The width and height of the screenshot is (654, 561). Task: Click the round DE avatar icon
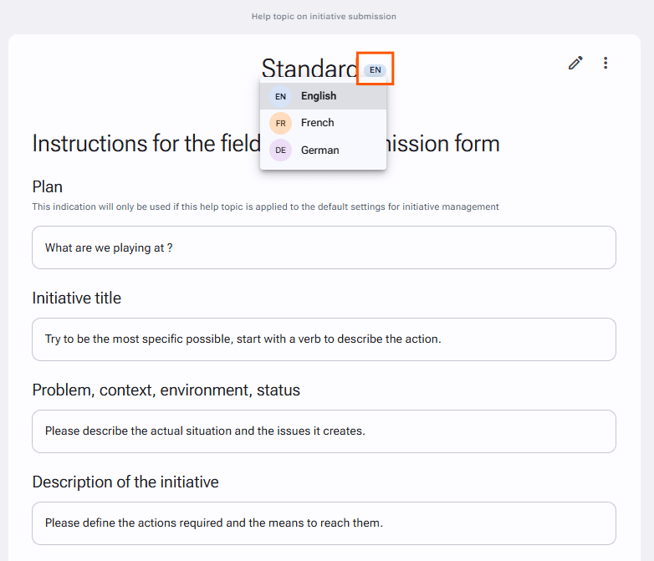pyautogui.click(x=280, y=150)
